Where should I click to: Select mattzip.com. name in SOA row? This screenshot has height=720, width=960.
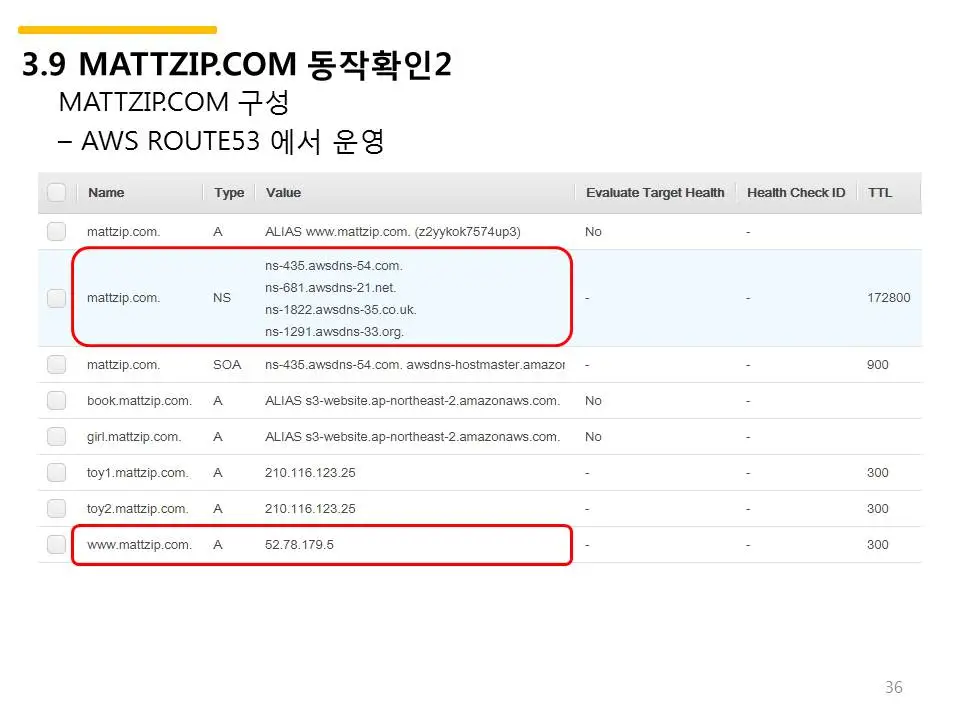click(x=123, y=365)
